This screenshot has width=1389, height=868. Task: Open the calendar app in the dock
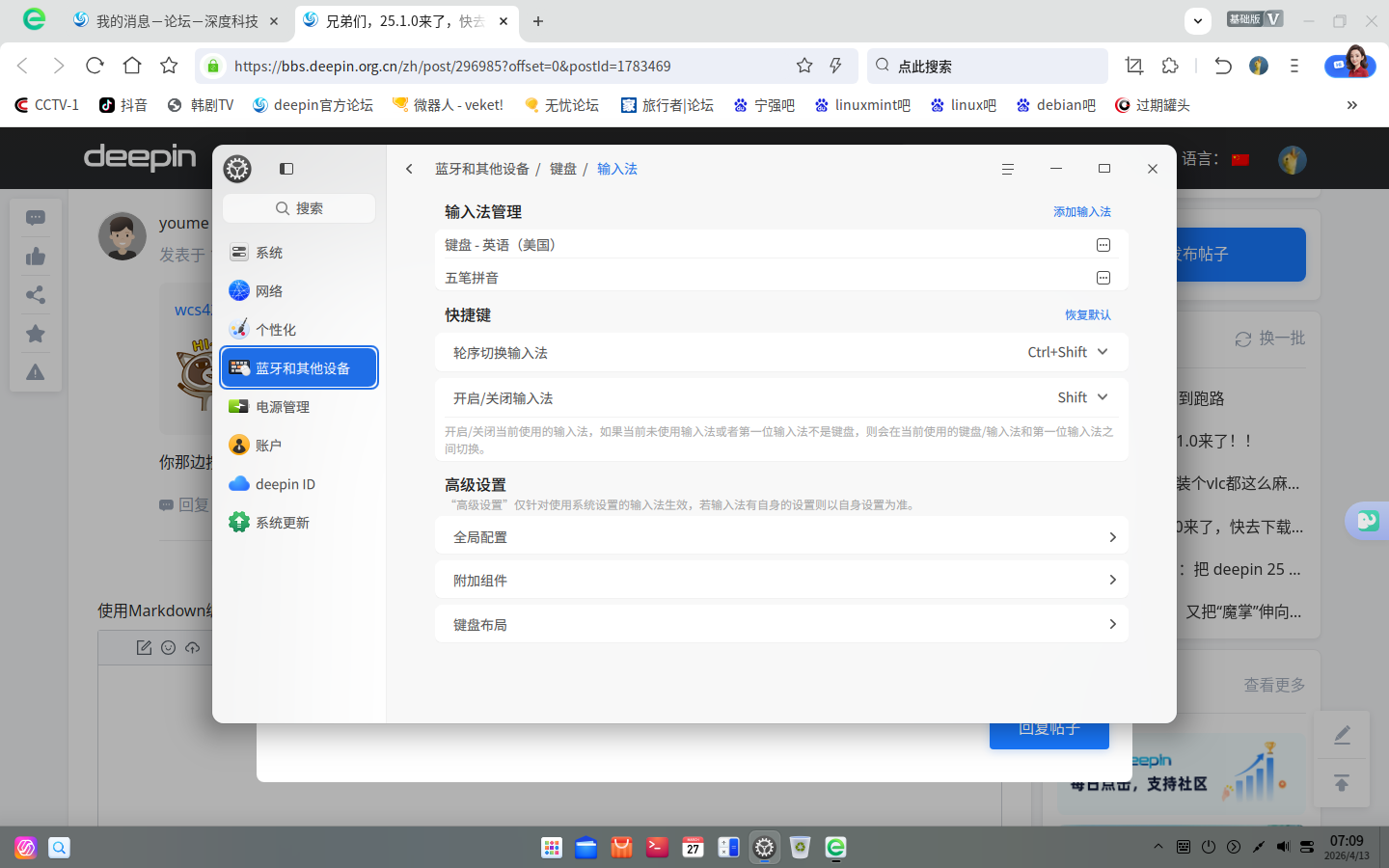694,848
